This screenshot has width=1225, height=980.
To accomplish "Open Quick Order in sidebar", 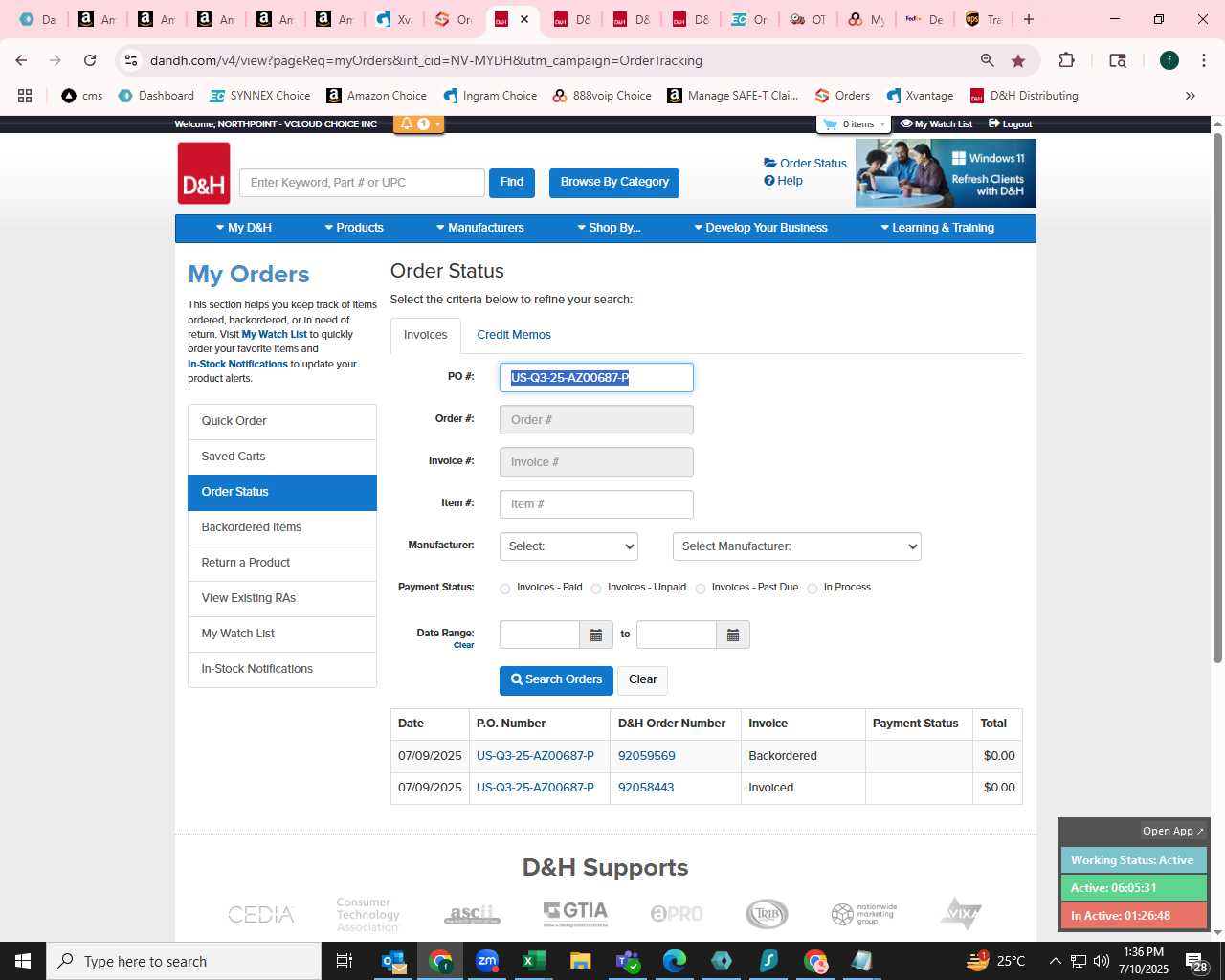I will tap(282, 421).
